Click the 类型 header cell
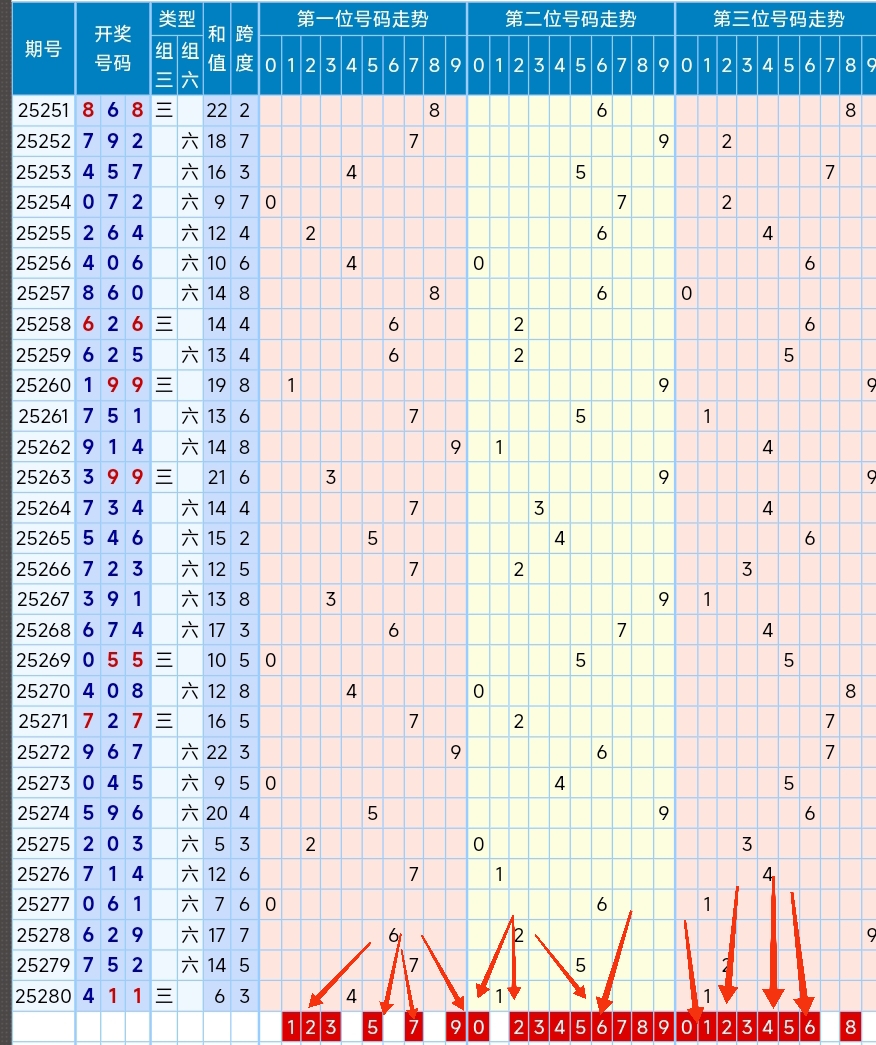Viewport: 876px width, 1045px height. point(177,19)
